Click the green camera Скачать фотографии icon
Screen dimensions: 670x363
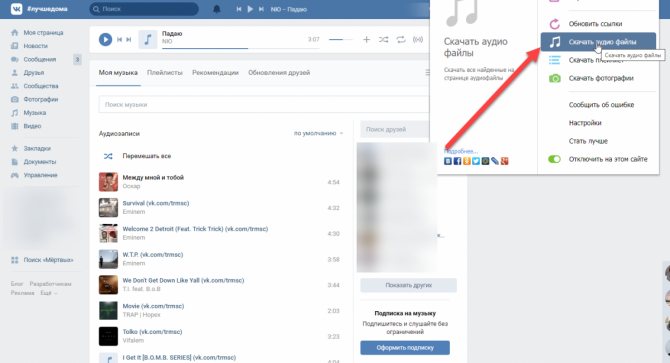click(554, 78)
